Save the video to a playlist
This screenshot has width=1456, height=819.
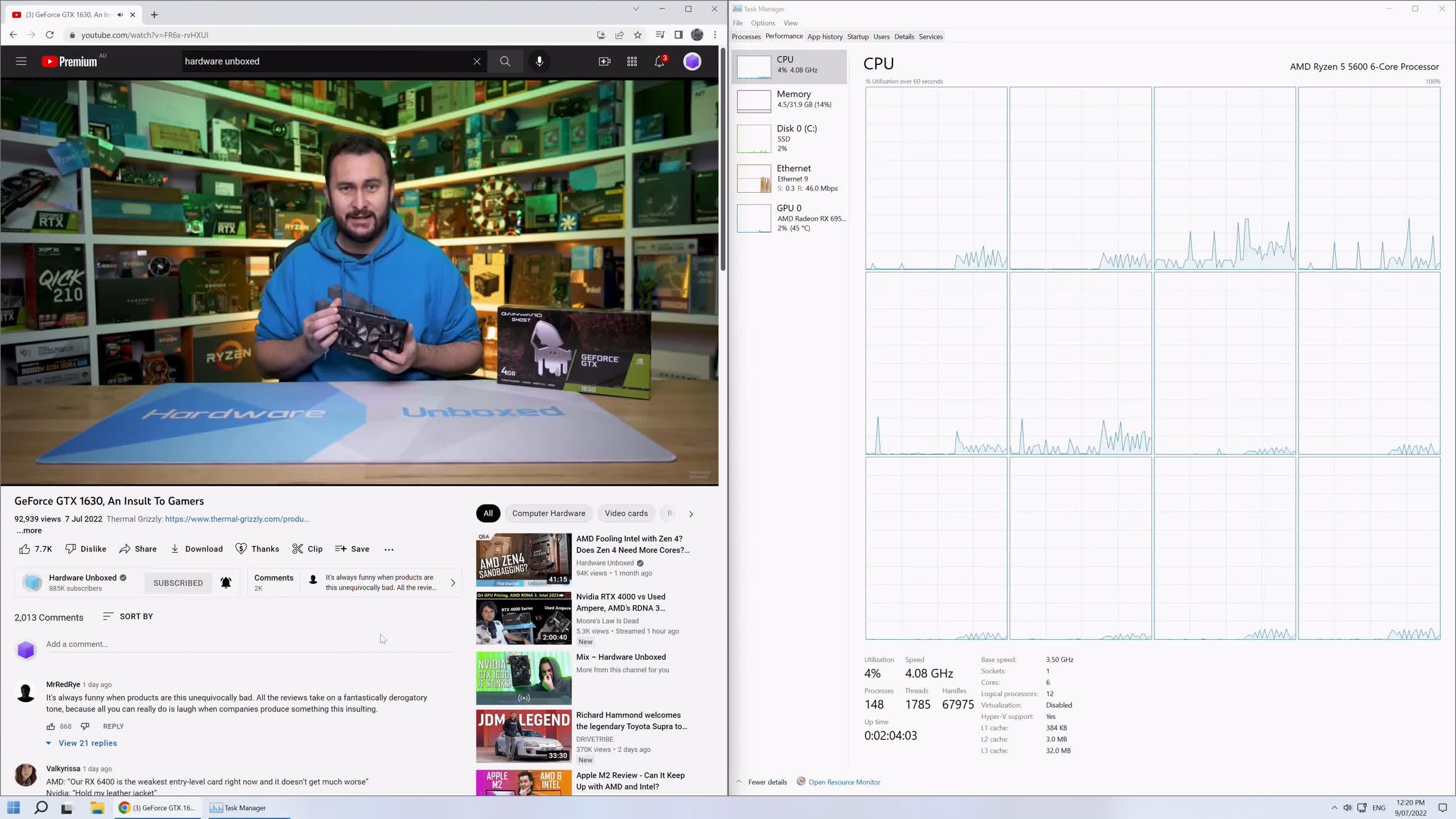tap(352, 549)
